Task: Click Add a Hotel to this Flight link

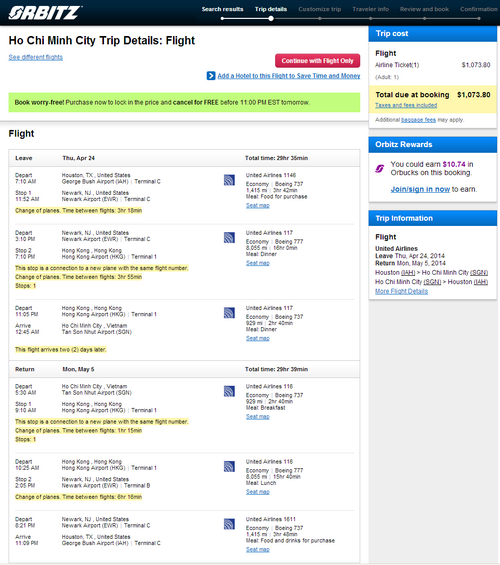Action: click(x=289, y=76)
